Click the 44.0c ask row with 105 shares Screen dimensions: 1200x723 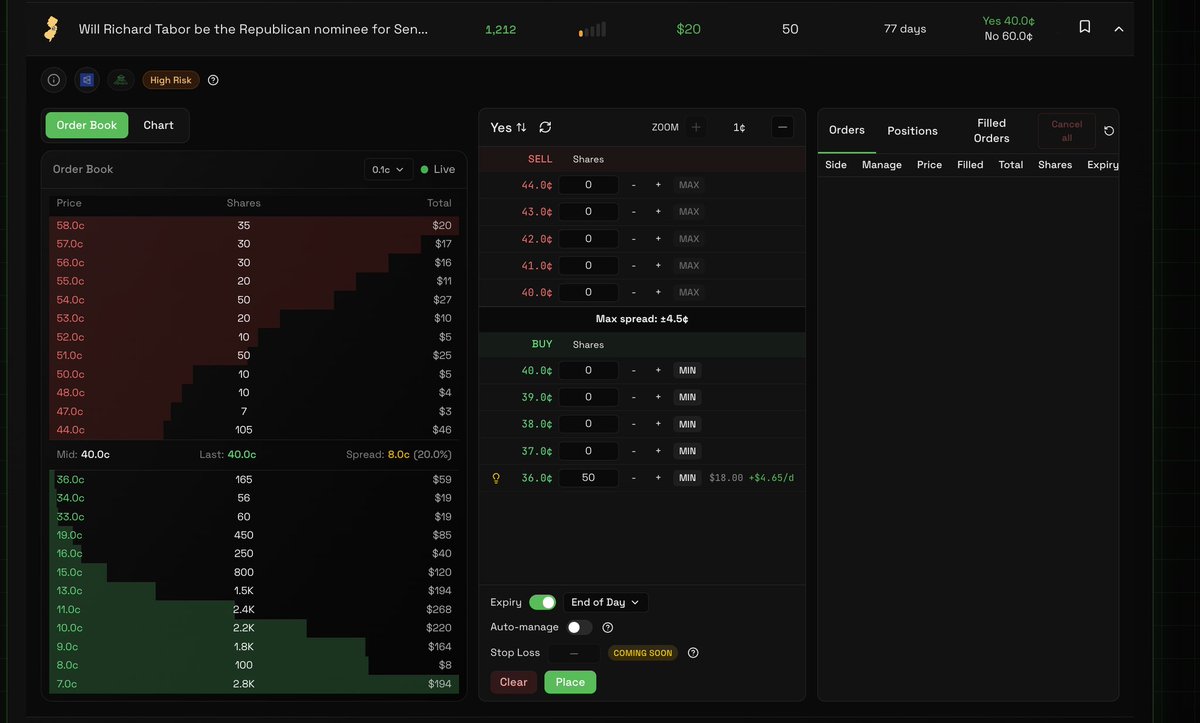(254, 430)
